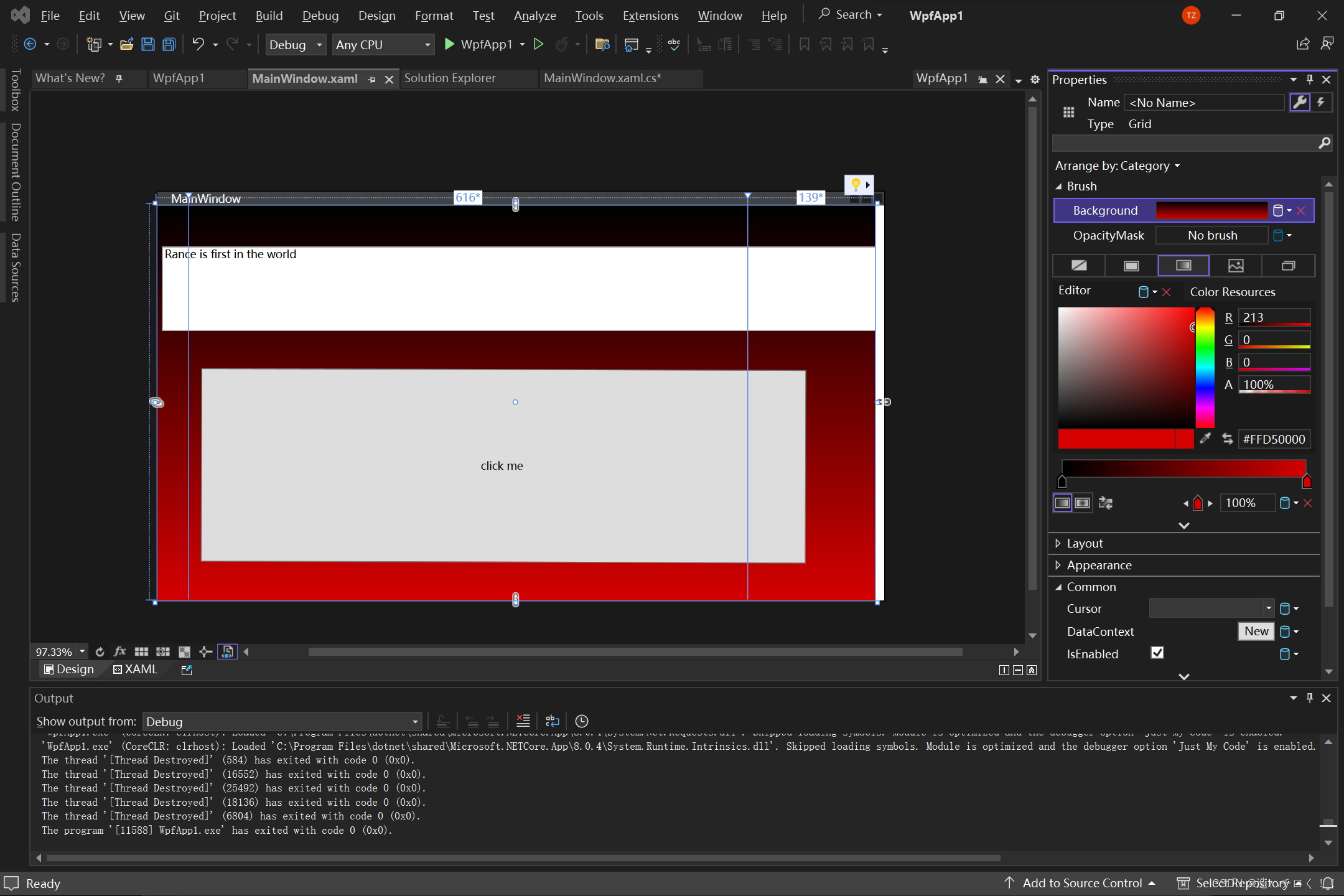Image resolution: width=1344 pixels, height=896 pixels.
Task: Open the Git menu
Action: (x=172, y=16)
